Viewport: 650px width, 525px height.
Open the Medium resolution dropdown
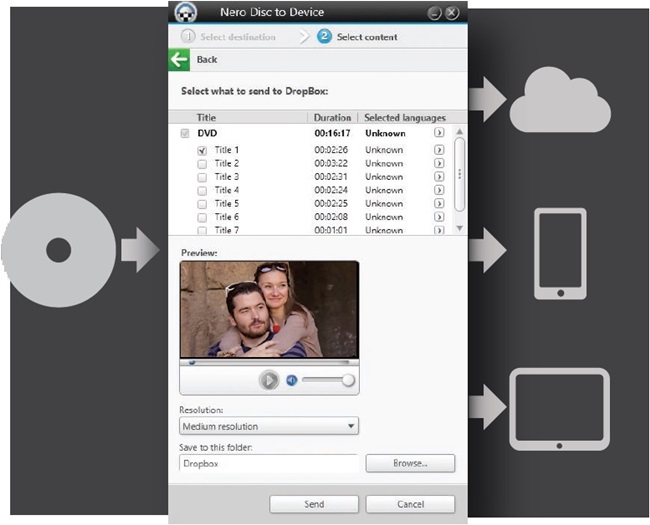pos(269,426)
